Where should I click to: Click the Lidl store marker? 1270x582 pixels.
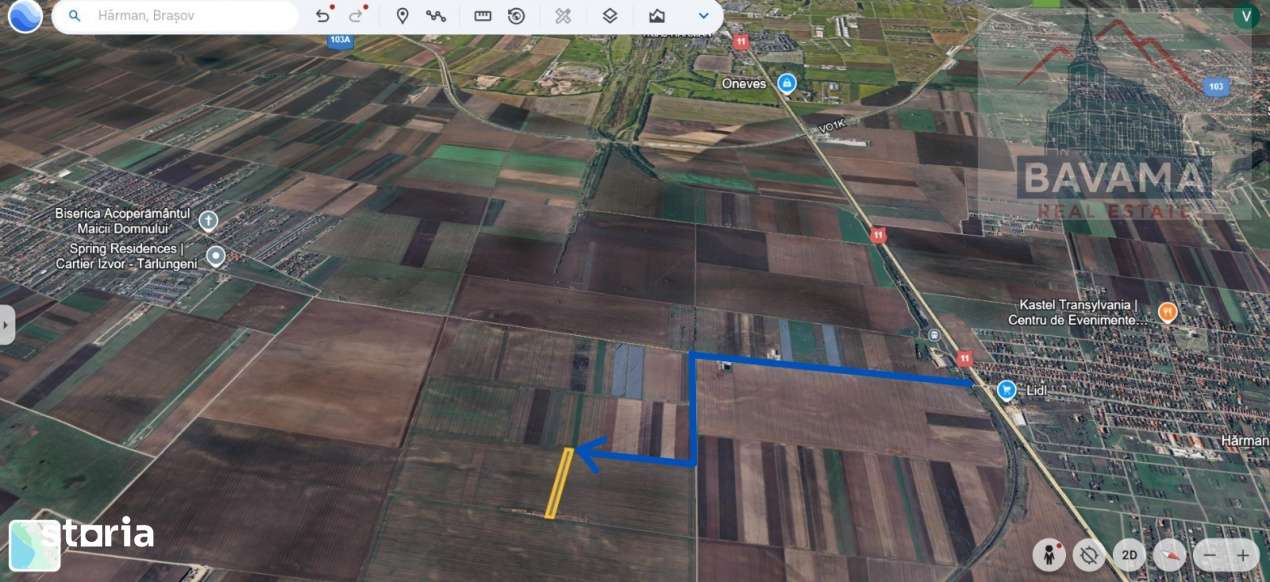coord(1007,390)
